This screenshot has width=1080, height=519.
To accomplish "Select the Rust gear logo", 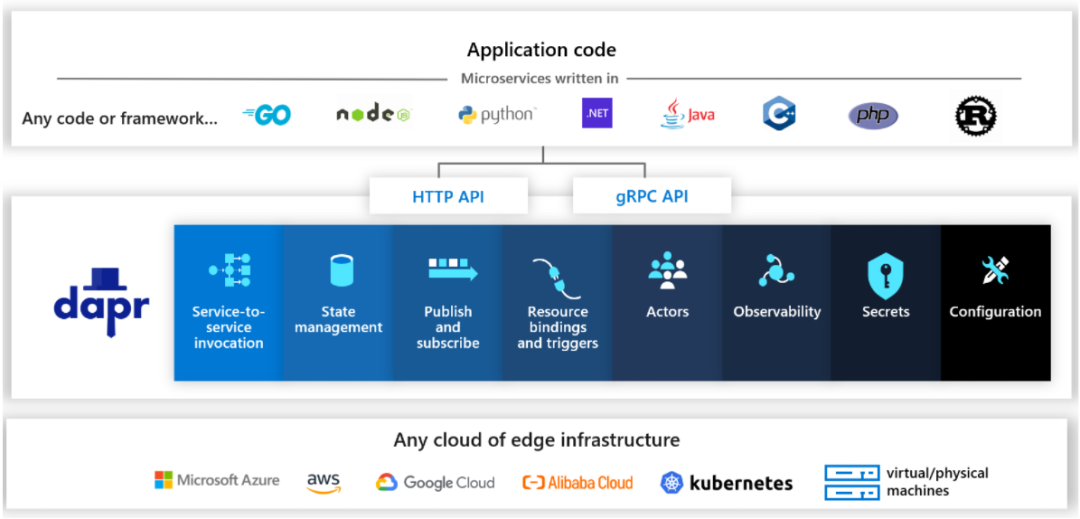I will click(976, 115).
